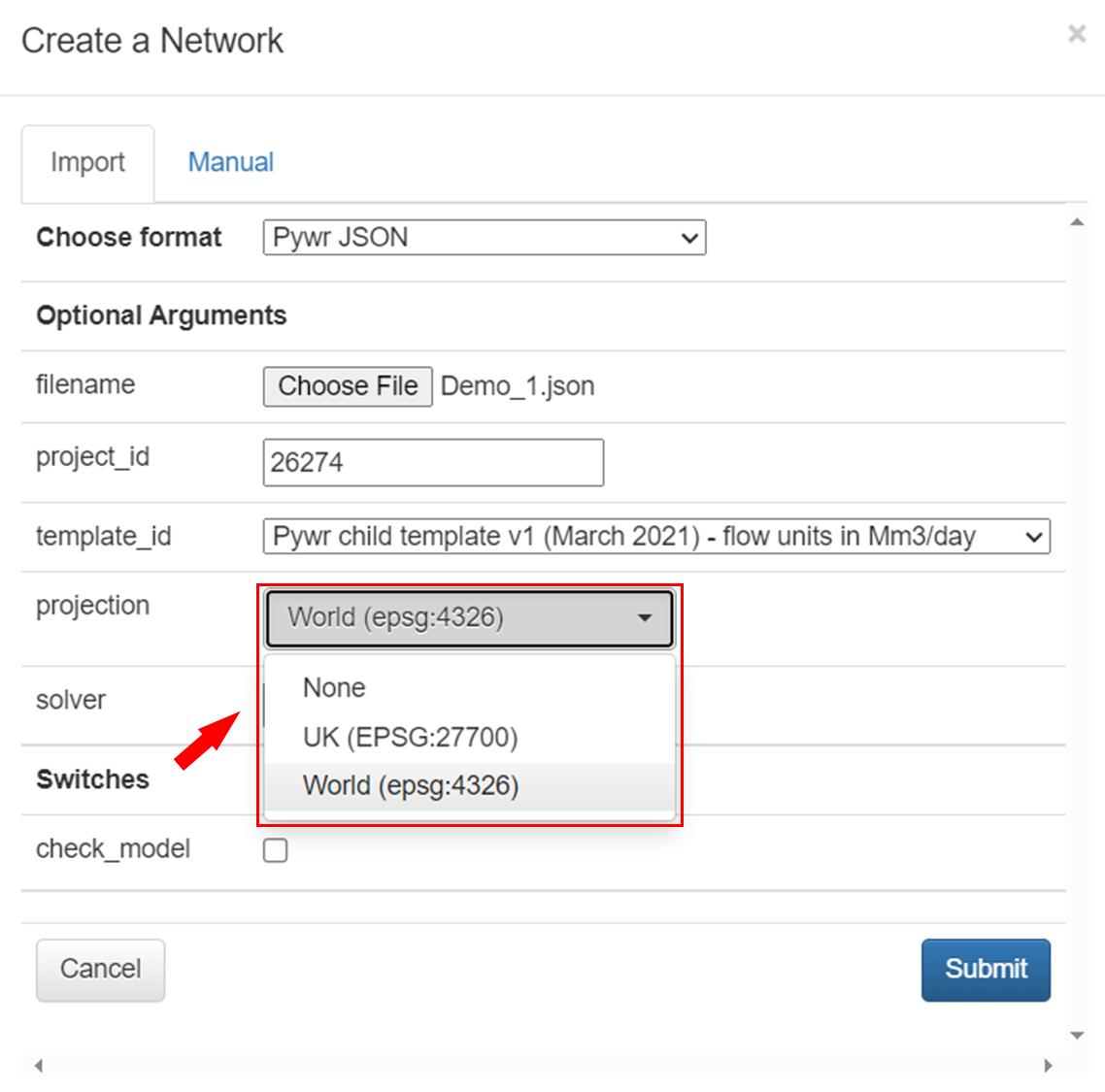Open the template_id dropdown
Image resolution: width=1105 pixels, height=1092 pixels.
655,537
